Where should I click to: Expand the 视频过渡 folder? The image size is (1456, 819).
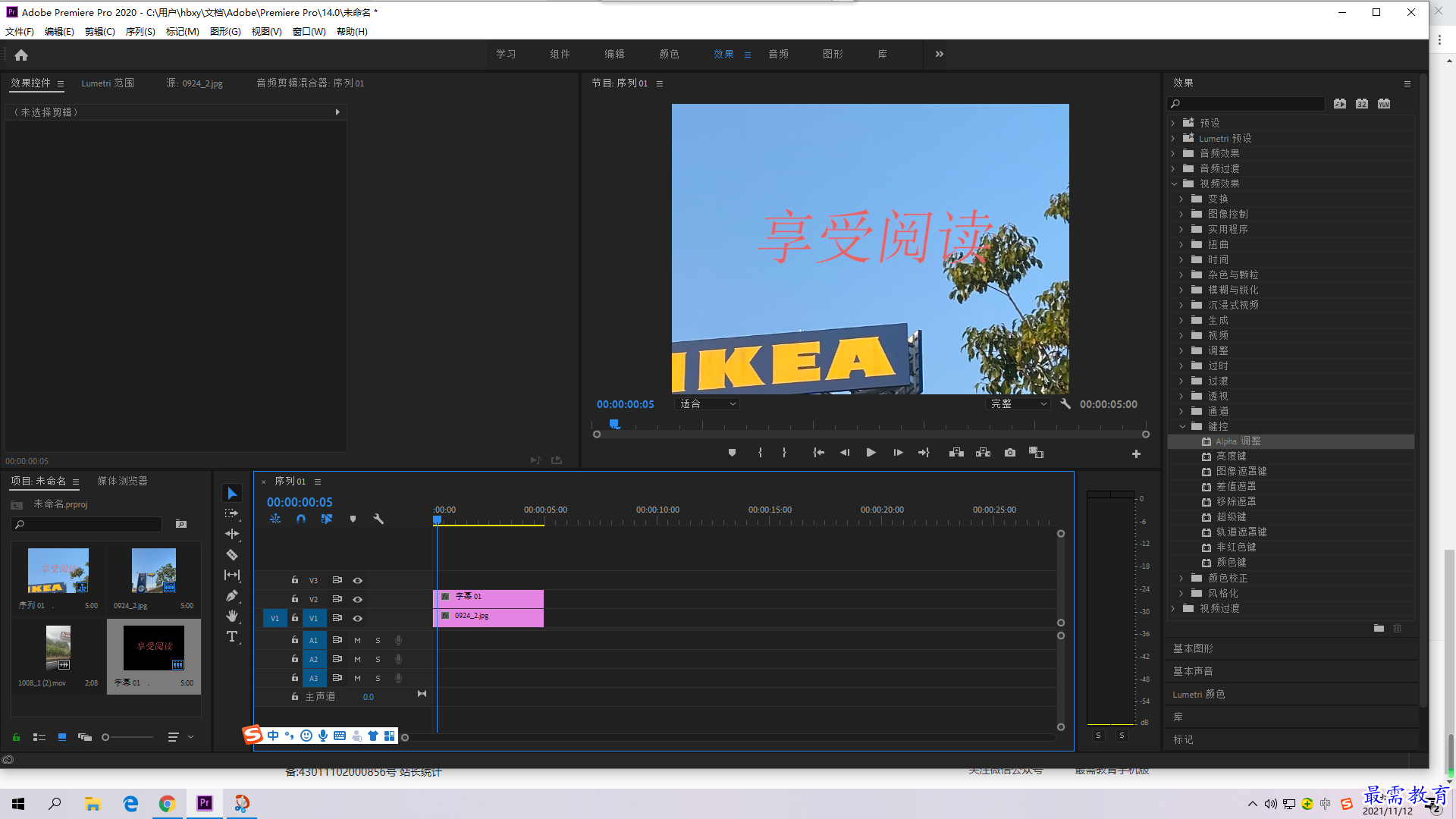point(1173,608)
